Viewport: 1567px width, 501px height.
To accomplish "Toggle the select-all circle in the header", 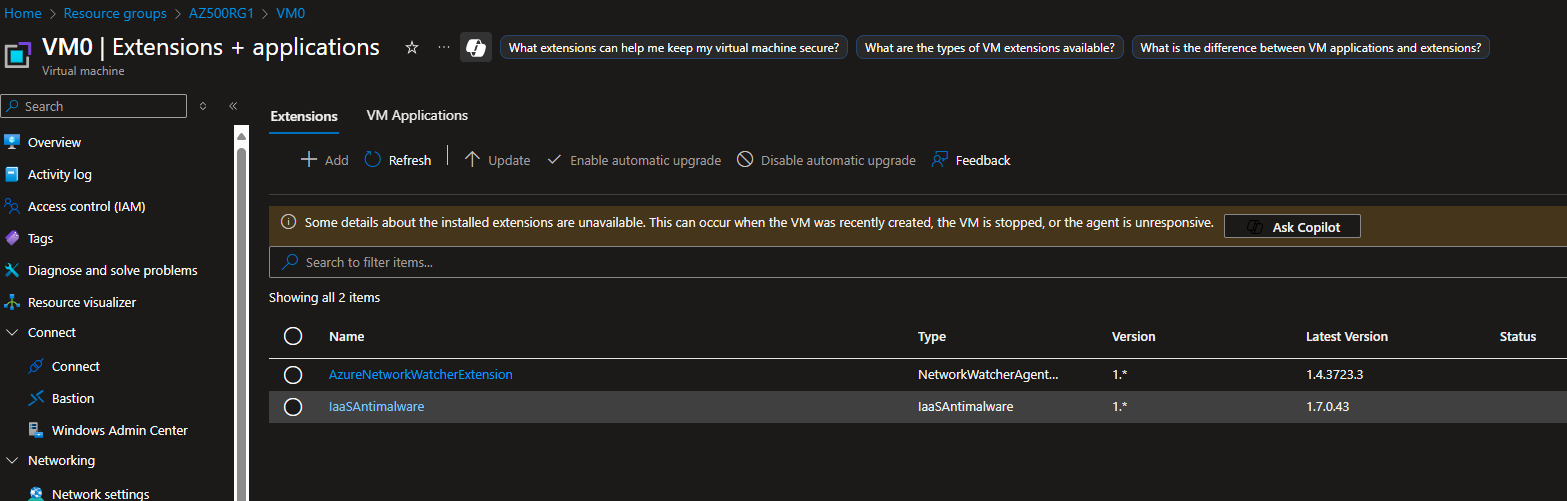I will pos(293,336).
